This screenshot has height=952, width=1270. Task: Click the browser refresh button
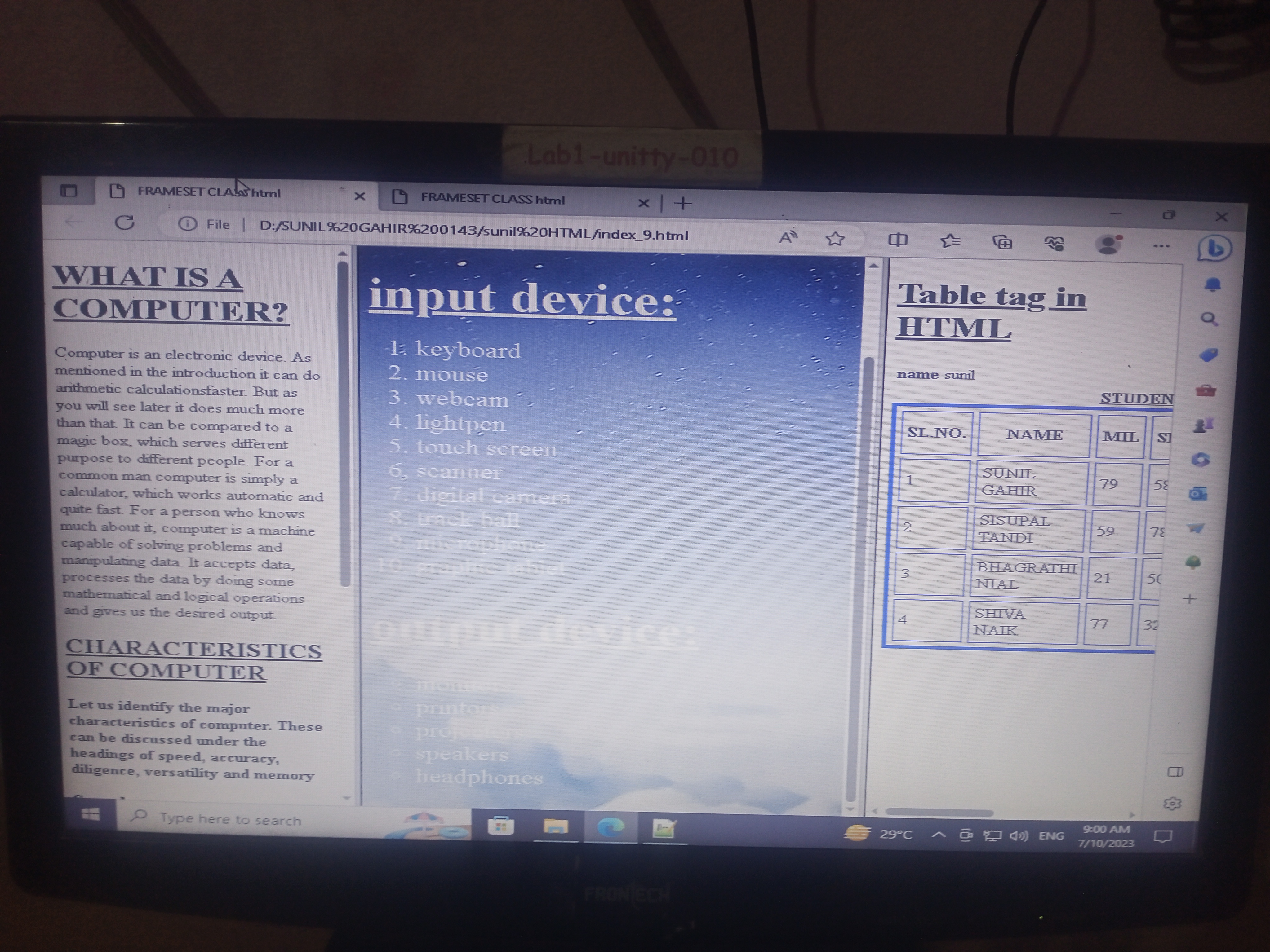click(x=125, y=223)
